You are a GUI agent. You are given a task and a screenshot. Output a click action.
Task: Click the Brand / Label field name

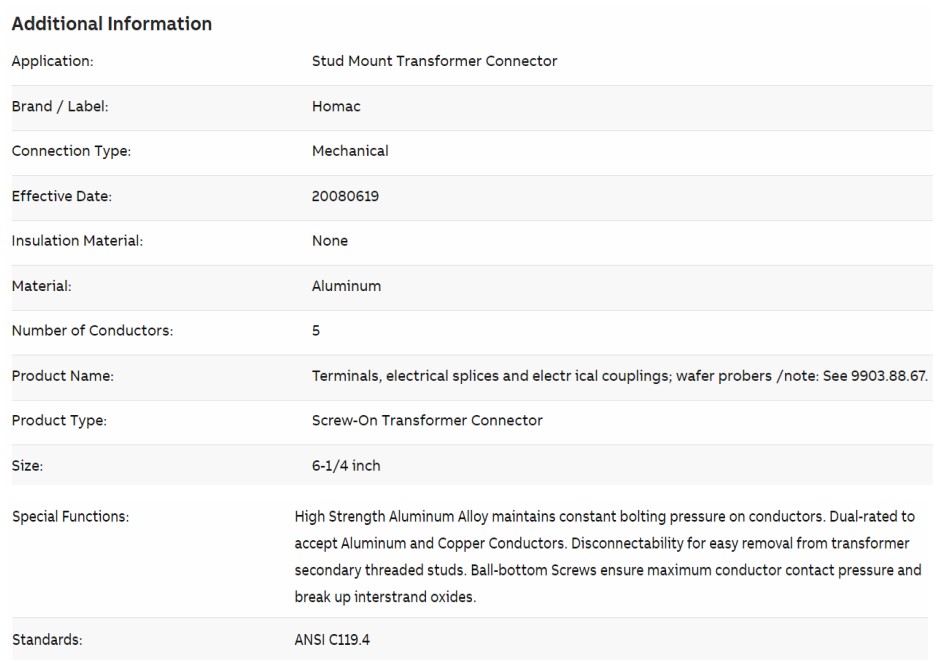pyautogui.click(x=60, y=107)
